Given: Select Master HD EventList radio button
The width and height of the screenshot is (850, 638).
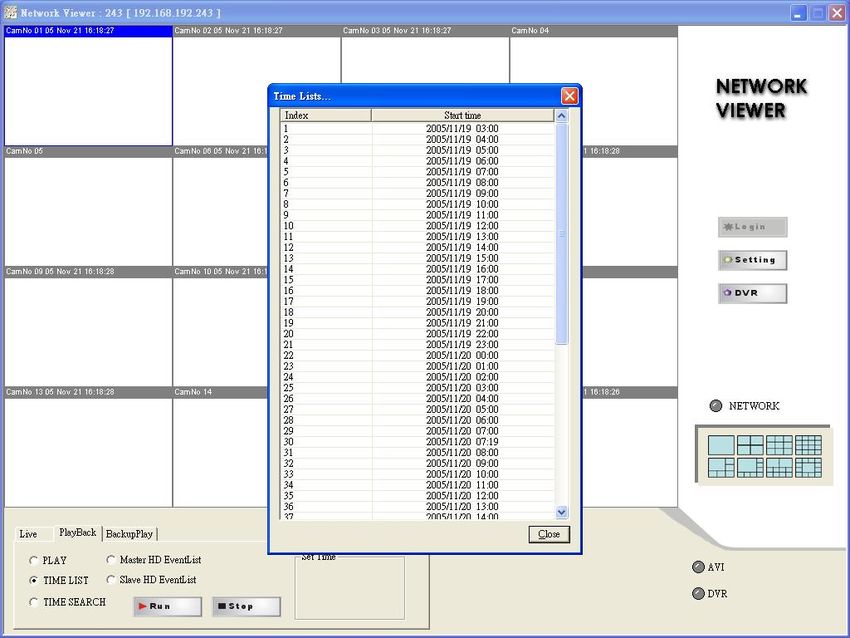Looking at the screenshot, I should point(111,560).
